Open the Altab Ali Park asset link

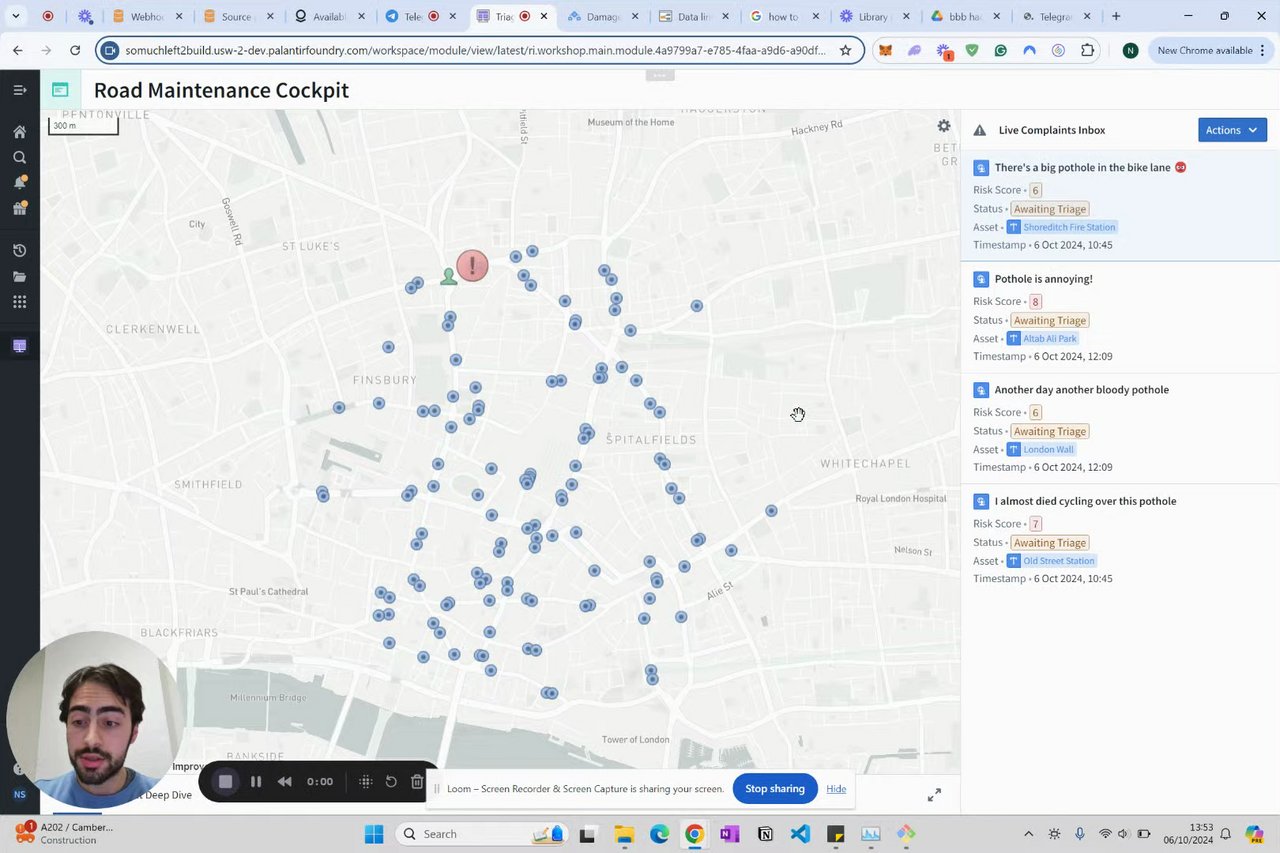pos(1042,338)
